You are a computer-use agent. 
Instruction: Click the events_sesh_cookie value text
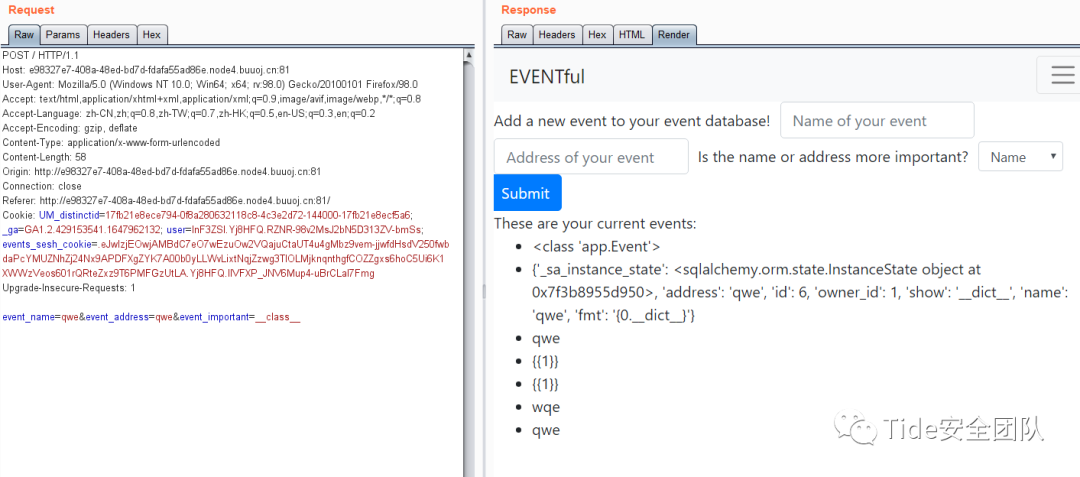point(226,259)
